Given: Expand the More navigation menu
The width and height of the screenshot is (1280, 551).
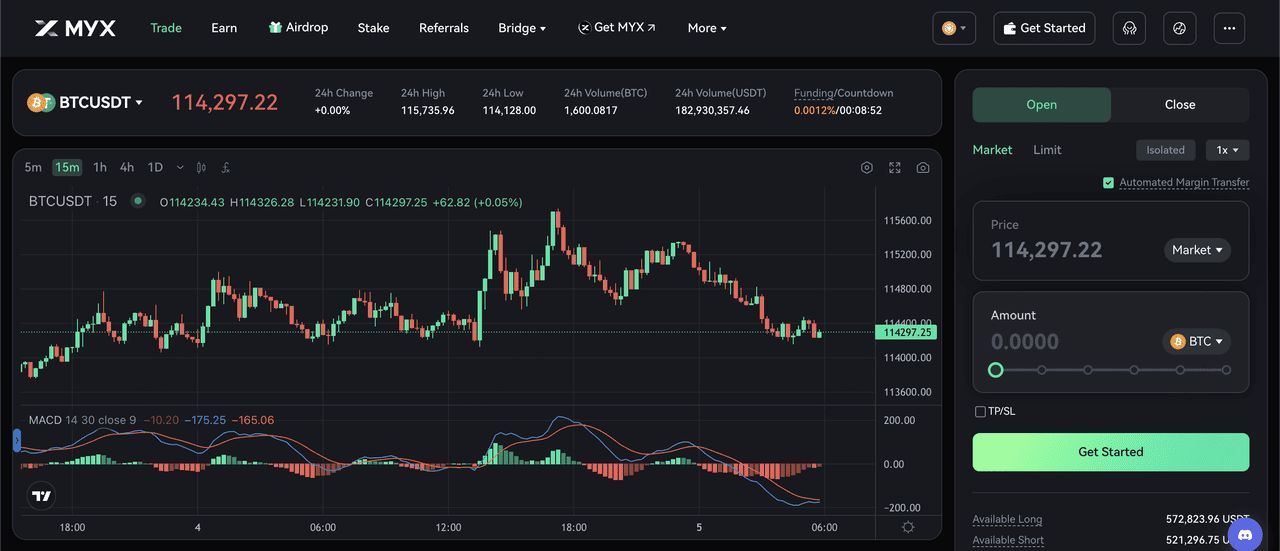Looking at the screenshot, I should (x=707, y=28).
